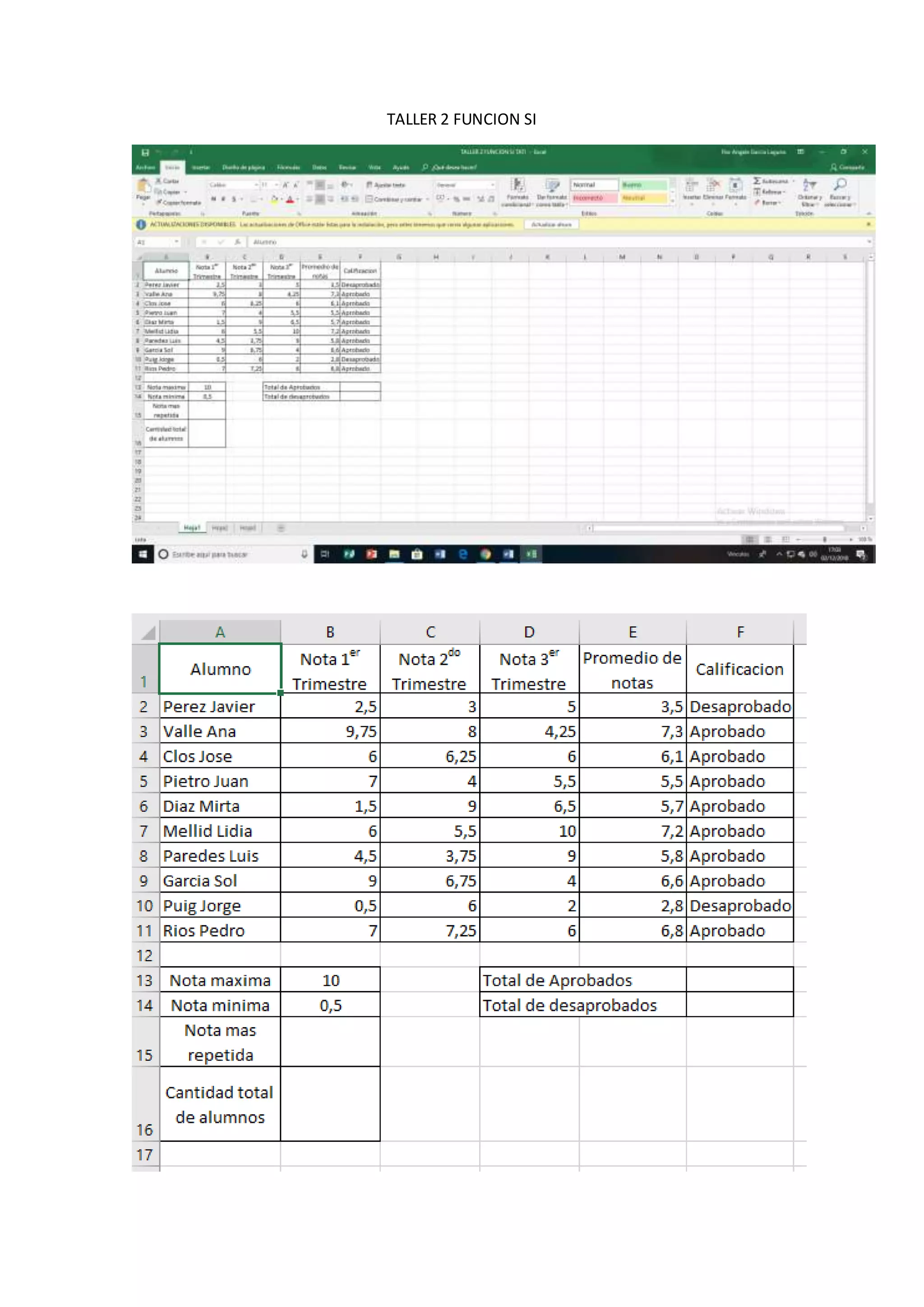Click the Actualizar ahora button
The image size is (924, 1307).
tap(551, 224)
